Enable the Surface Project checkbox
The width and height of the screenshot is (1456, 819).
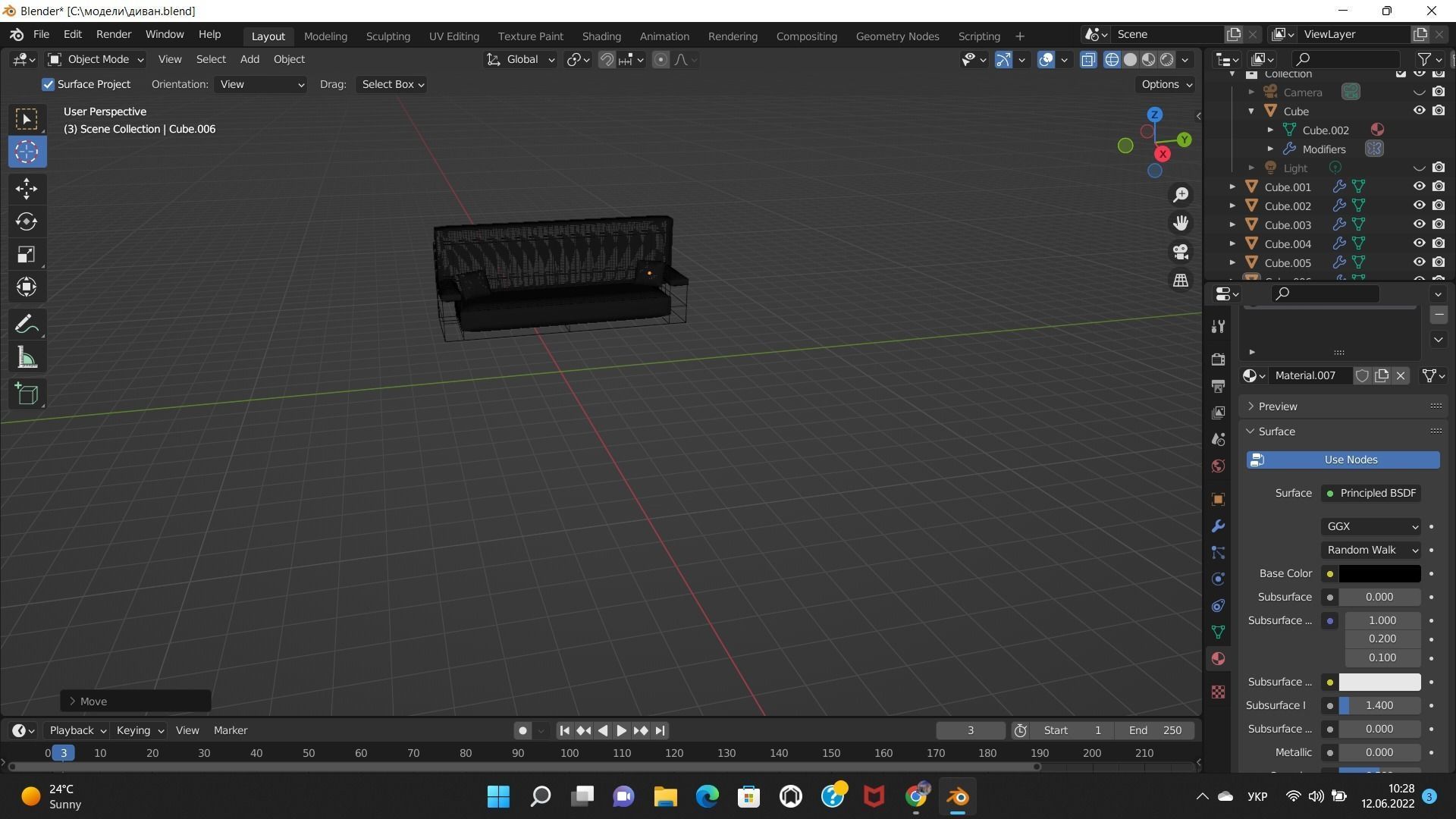(48, 84)
